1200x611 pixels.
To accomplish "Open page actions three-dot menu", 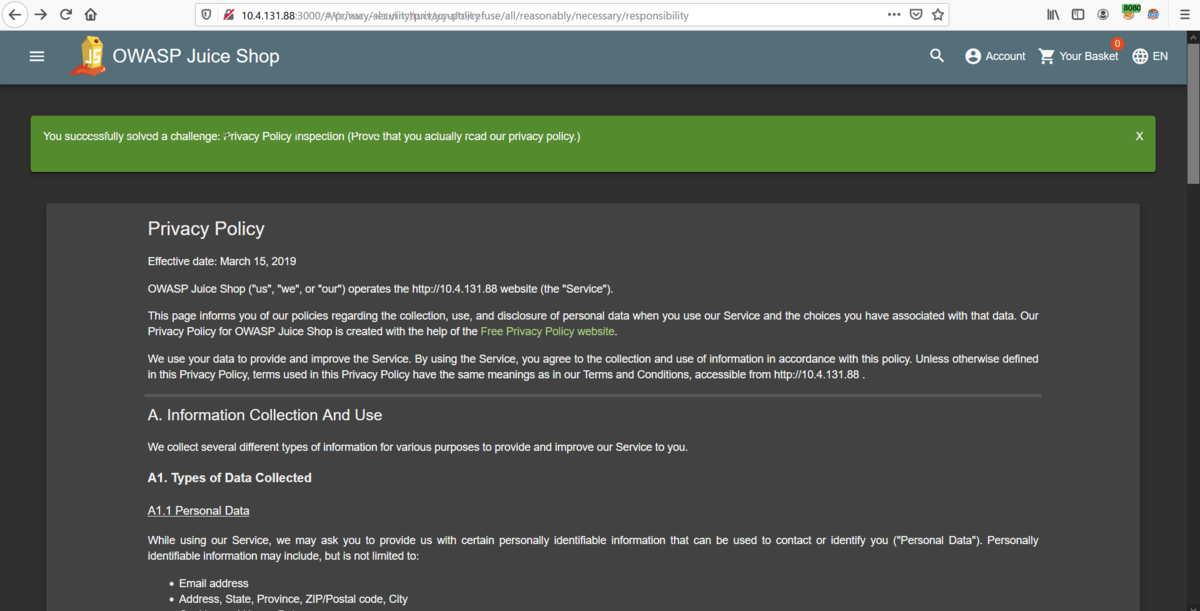I will [894, 15].
